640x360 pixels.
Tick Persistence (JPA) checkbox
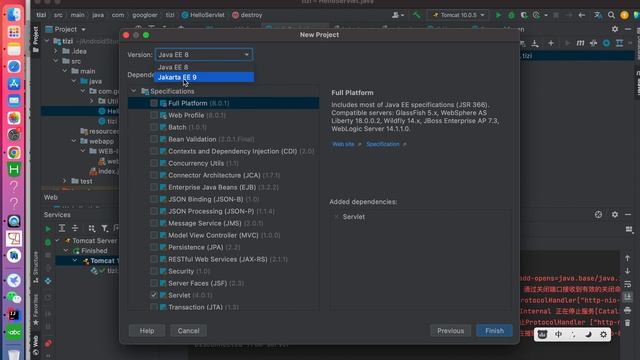pos(153,247)
